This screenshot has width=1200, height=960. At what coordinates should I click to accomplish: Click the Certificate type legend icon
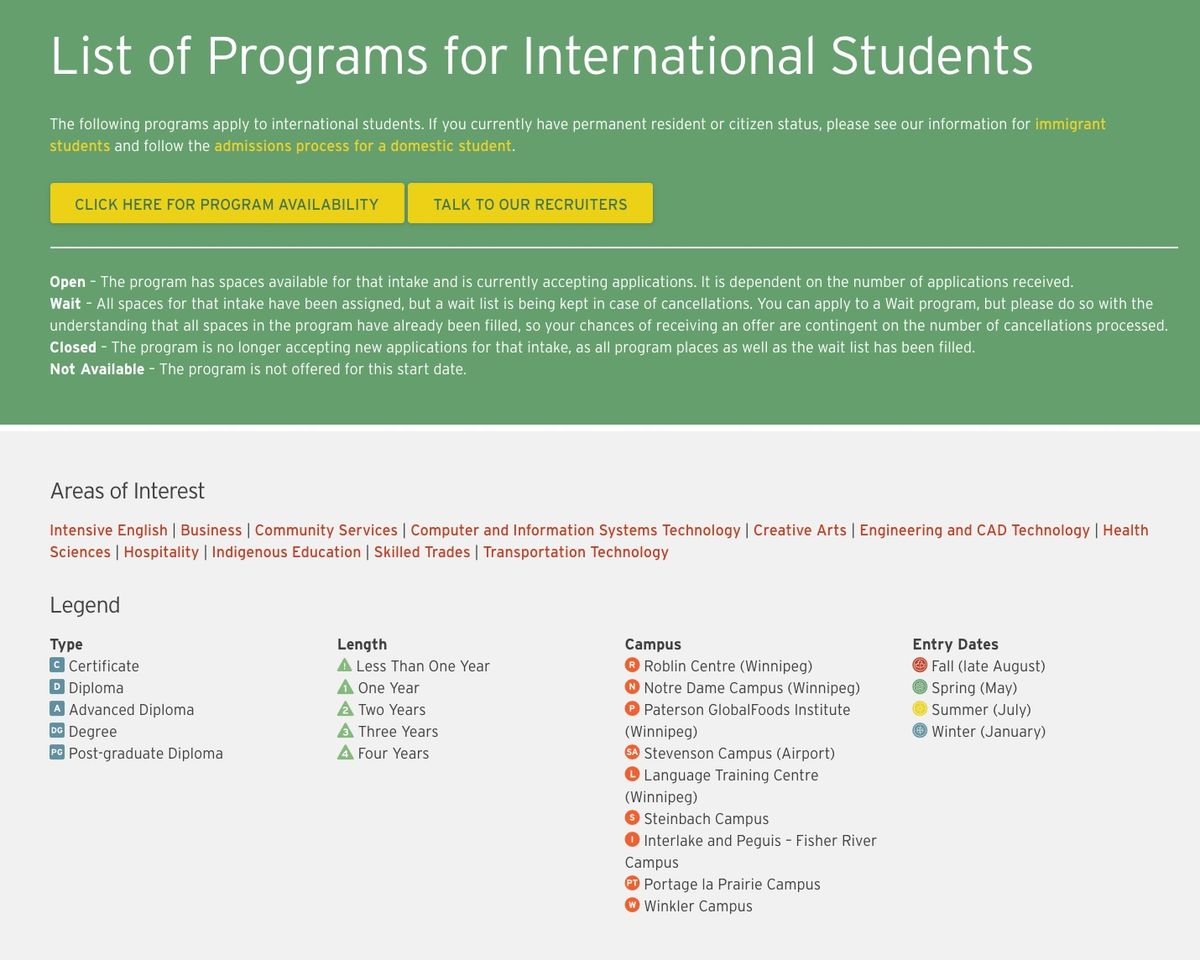pos(57,666)
